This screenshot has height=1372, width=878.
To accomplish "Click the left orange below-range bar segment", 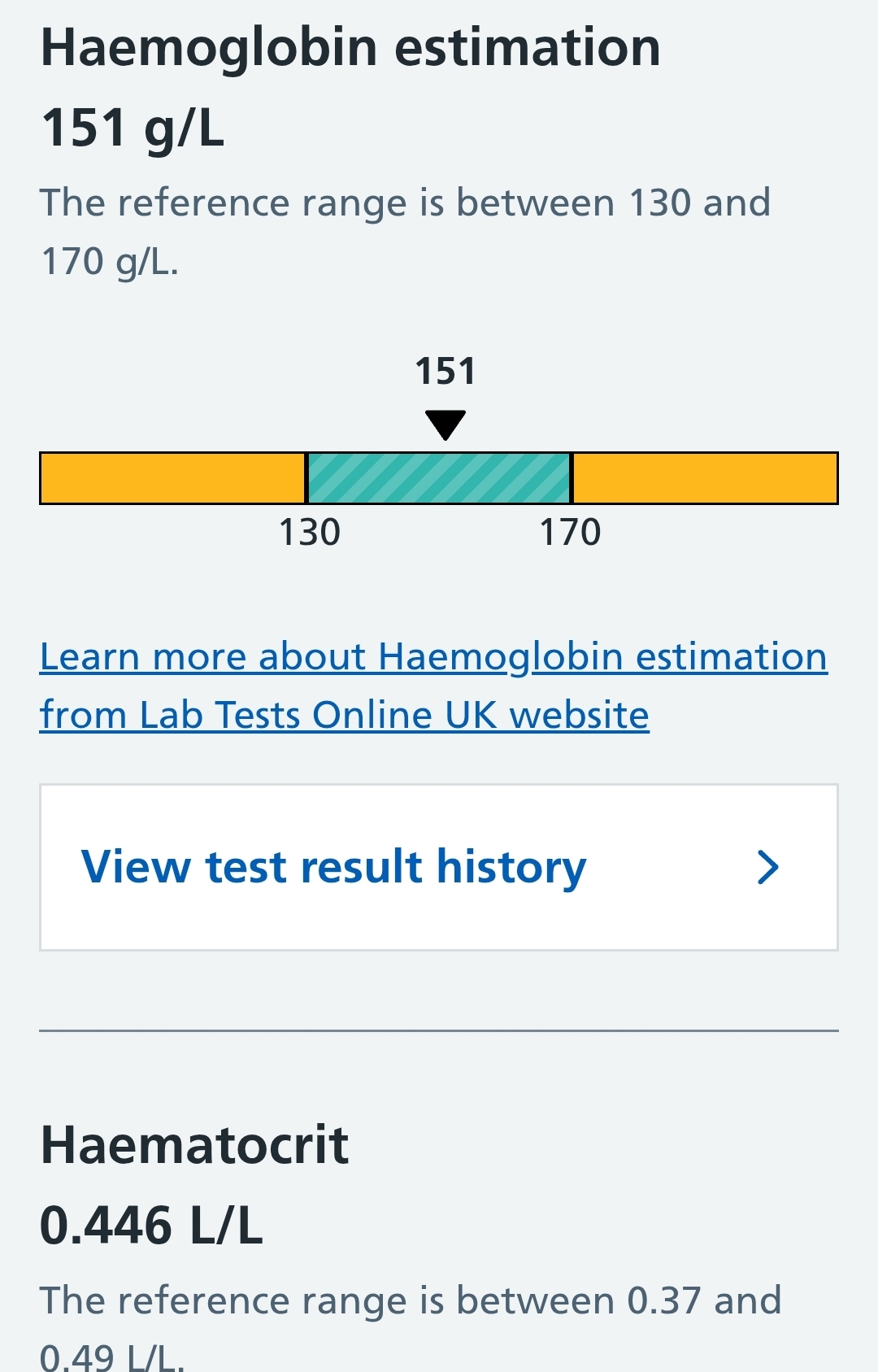I will point(173,478).
